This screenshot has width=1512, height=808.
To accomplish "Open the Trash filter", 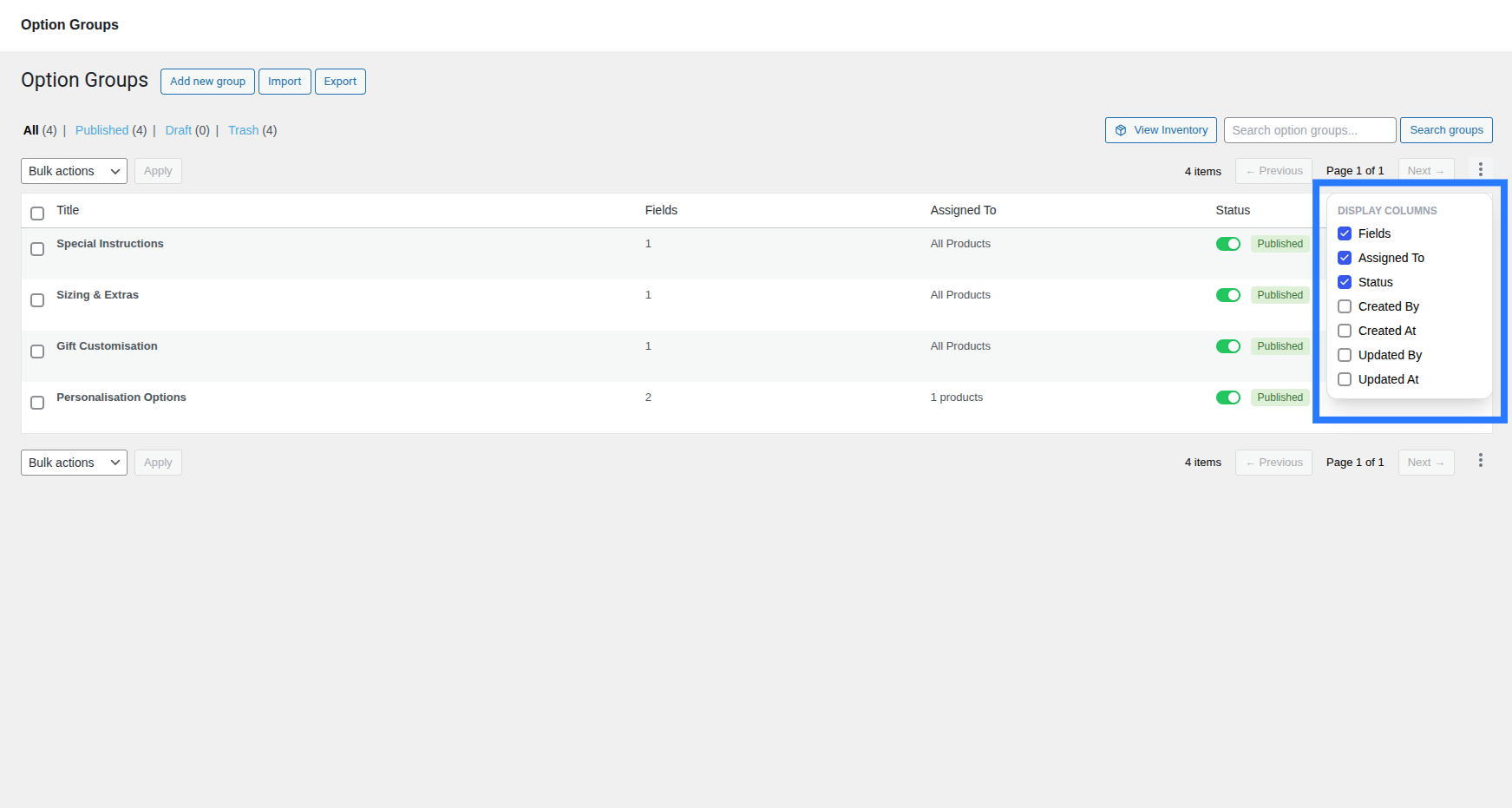I will pos(243,130).
